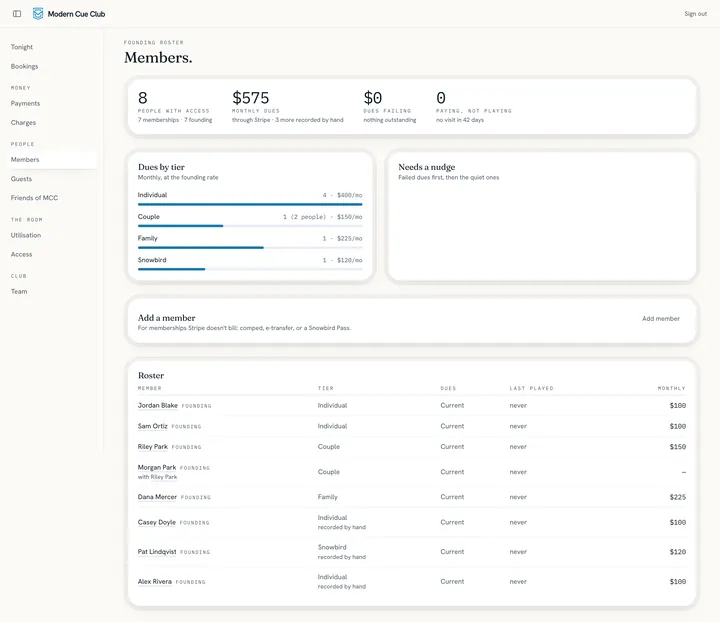The width and height of the screenshot is (720, 622).
Task: Click the Members. page heading
Action: pos(158,57)
